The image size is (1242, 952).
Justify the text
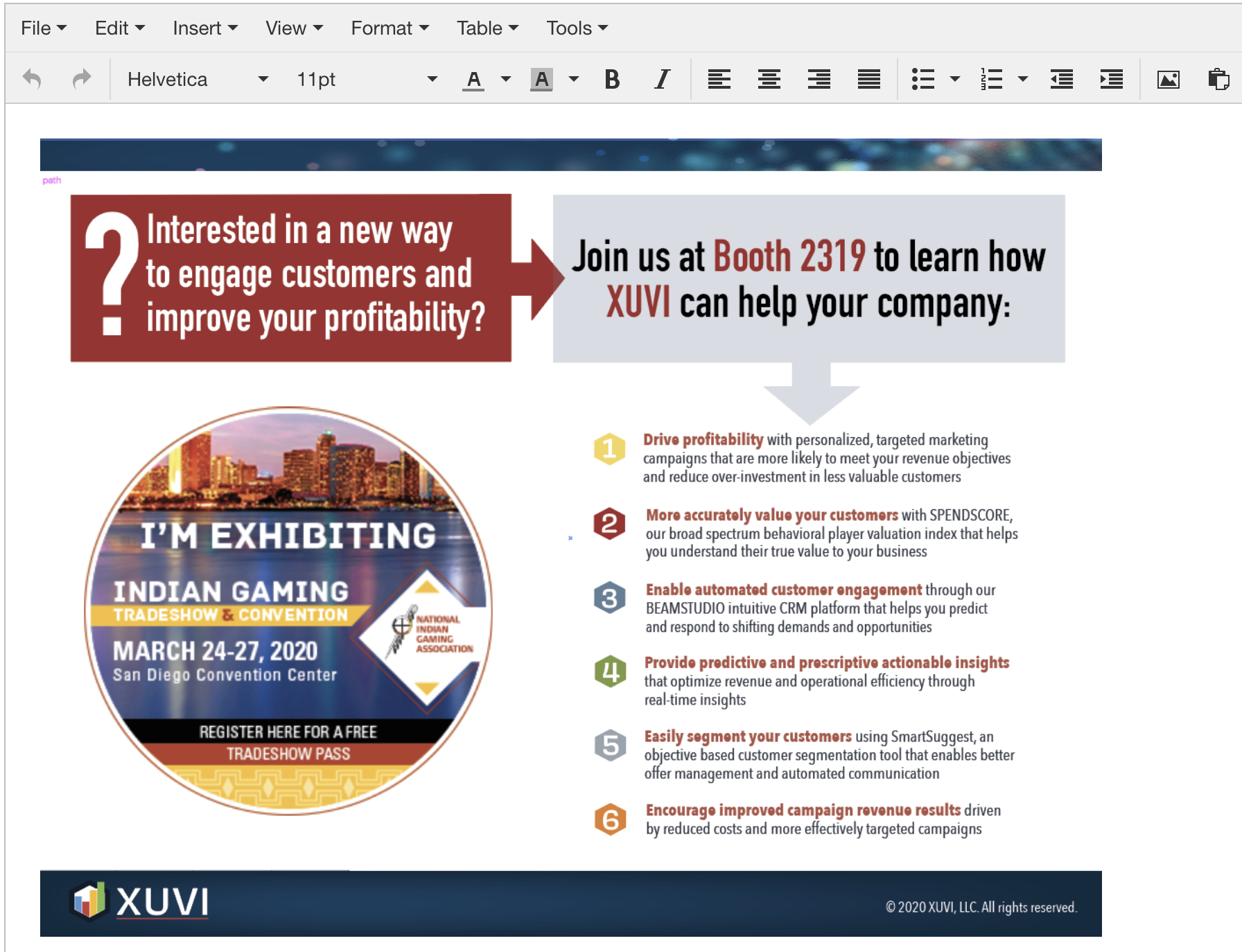pyautogui.click(x=868, y=80)
